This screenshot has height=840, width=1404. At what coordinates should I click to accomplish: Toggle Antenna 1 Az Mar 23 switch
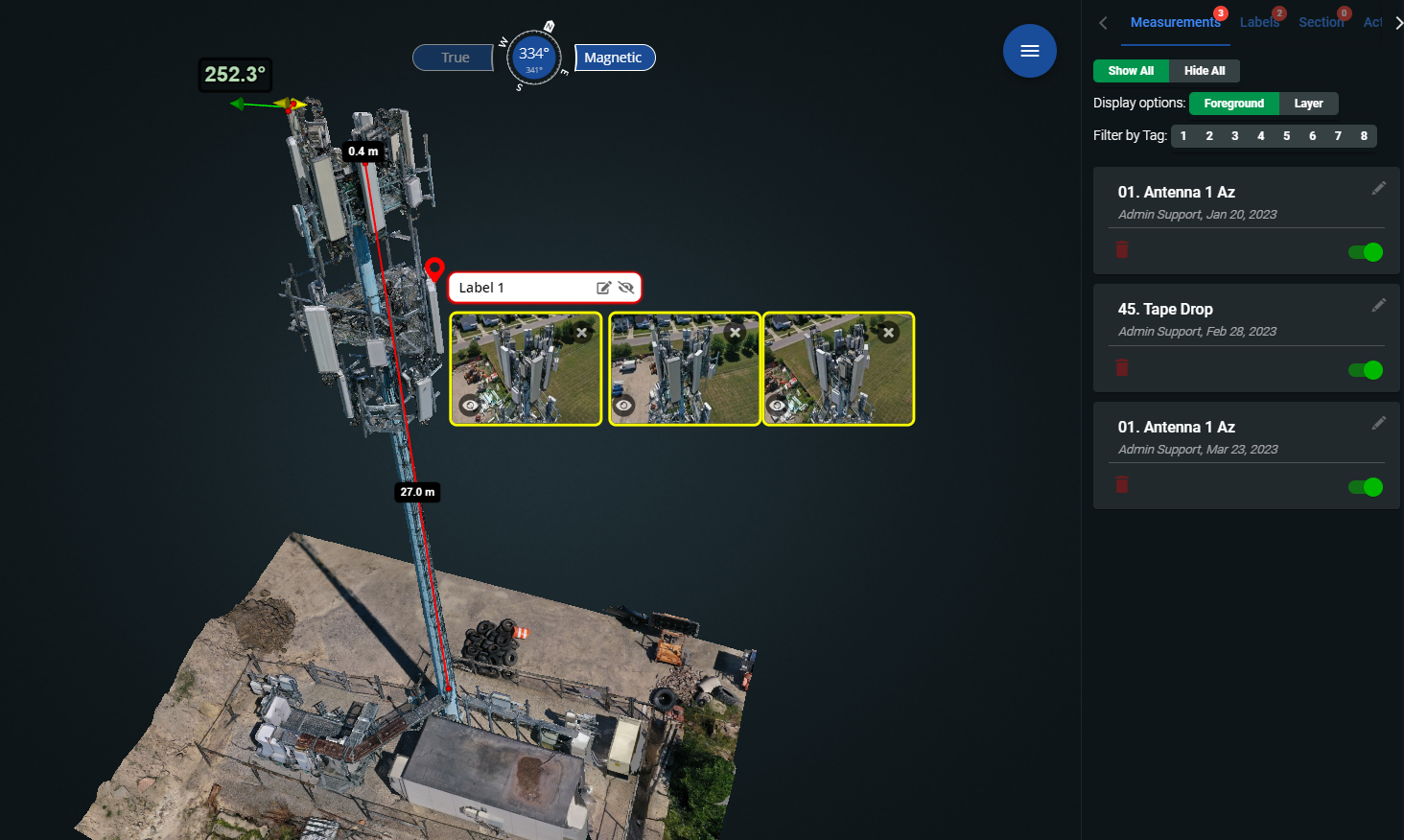[x=1365, y=487]
